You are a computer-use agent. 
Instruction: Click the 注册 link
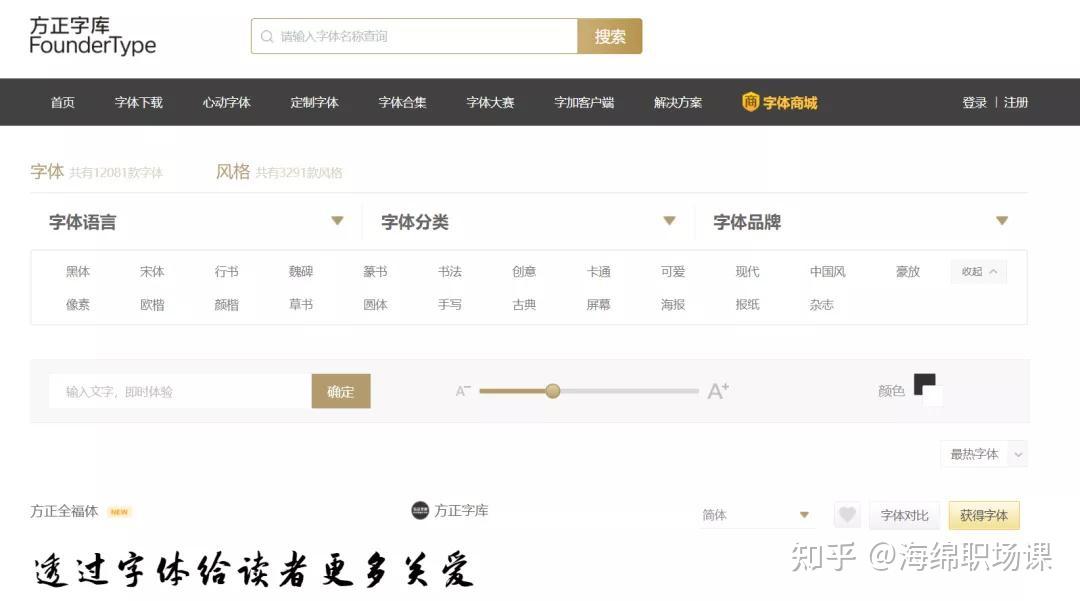[1016, 103]
